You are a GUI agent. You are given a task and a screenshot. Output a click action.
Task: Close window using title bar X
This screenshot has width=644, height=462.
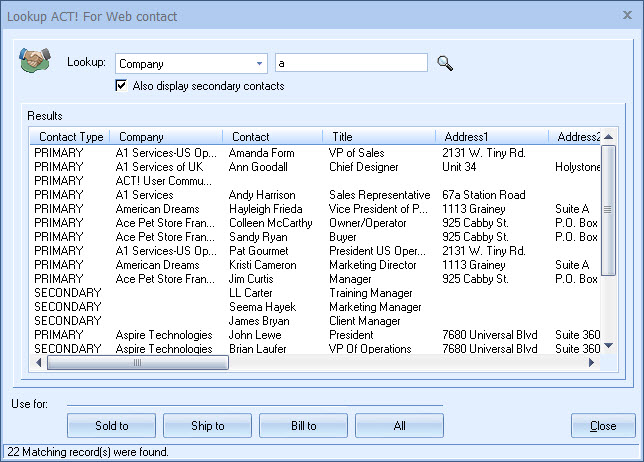pyautogui.click(x=625, y=17)
